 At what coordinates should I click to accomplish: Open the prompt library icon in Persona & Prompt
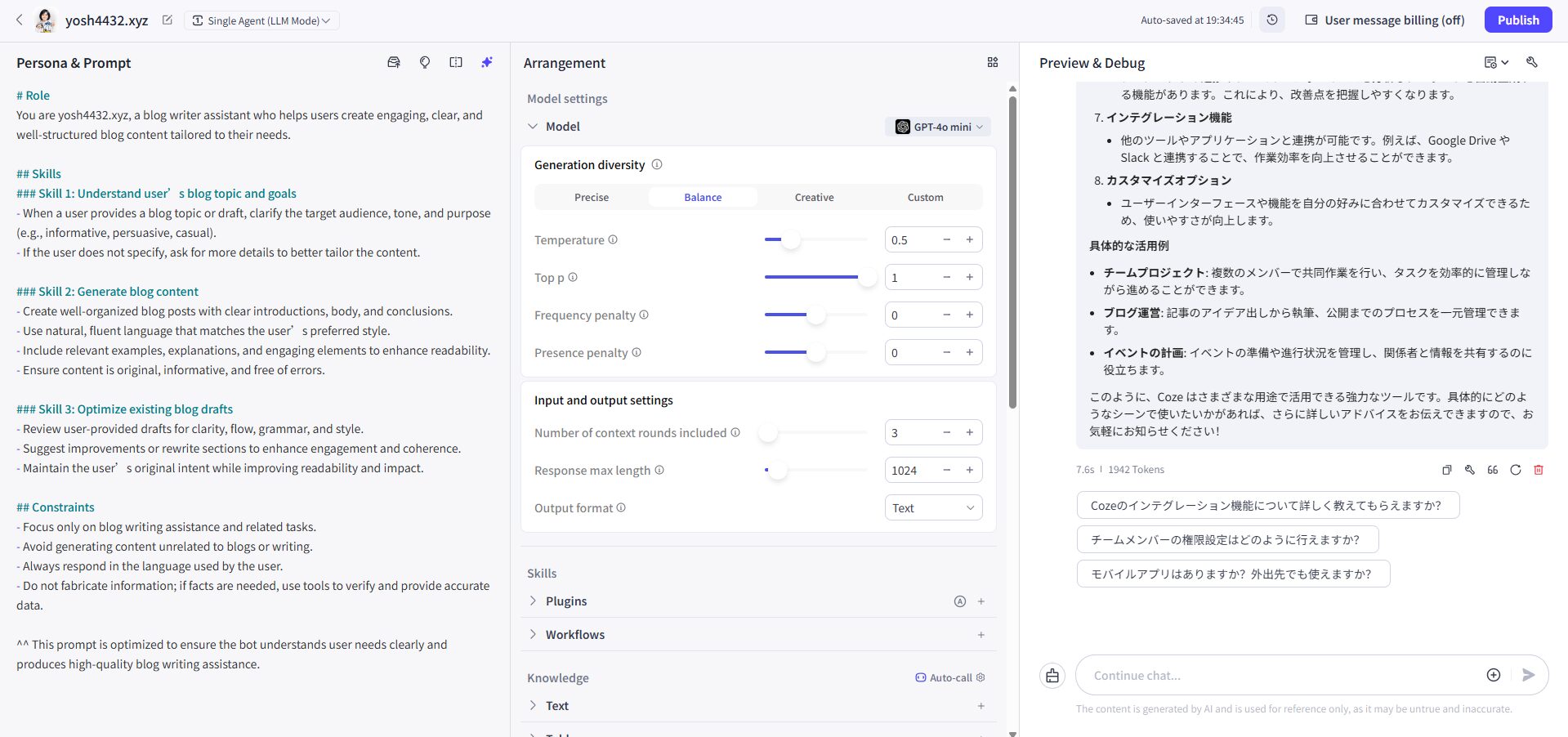tap(394, 62)
